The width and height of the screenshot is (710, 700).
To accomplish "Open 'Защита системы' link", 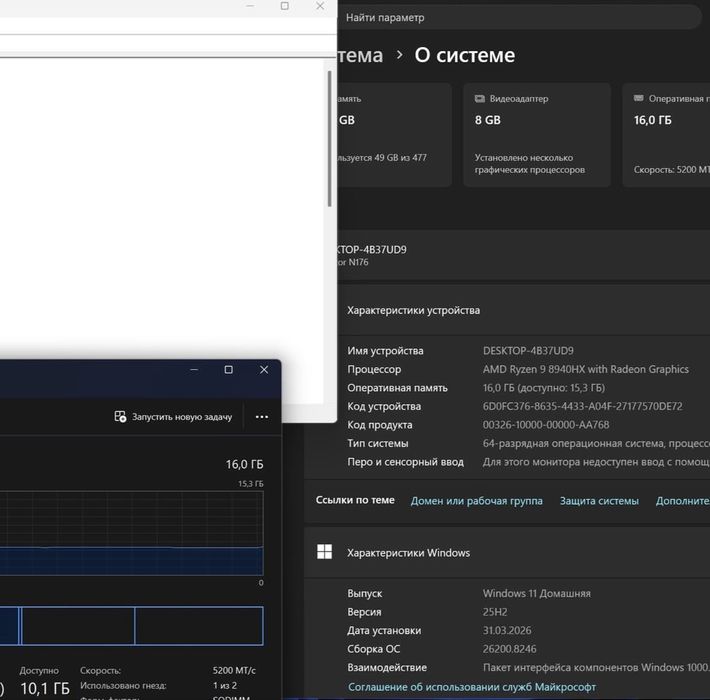I will click(x=599, y=501).
